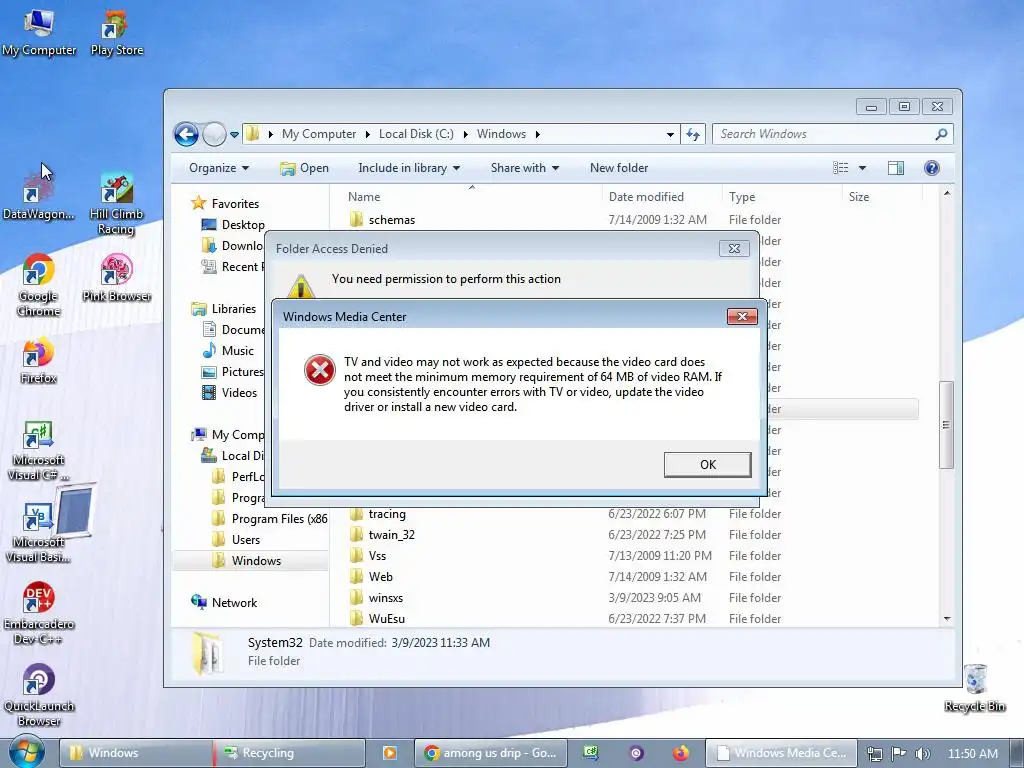This screenshot has height=768, width=1024.
Task: Close Folder Access Denied dialog
Action: click(734, 249)
